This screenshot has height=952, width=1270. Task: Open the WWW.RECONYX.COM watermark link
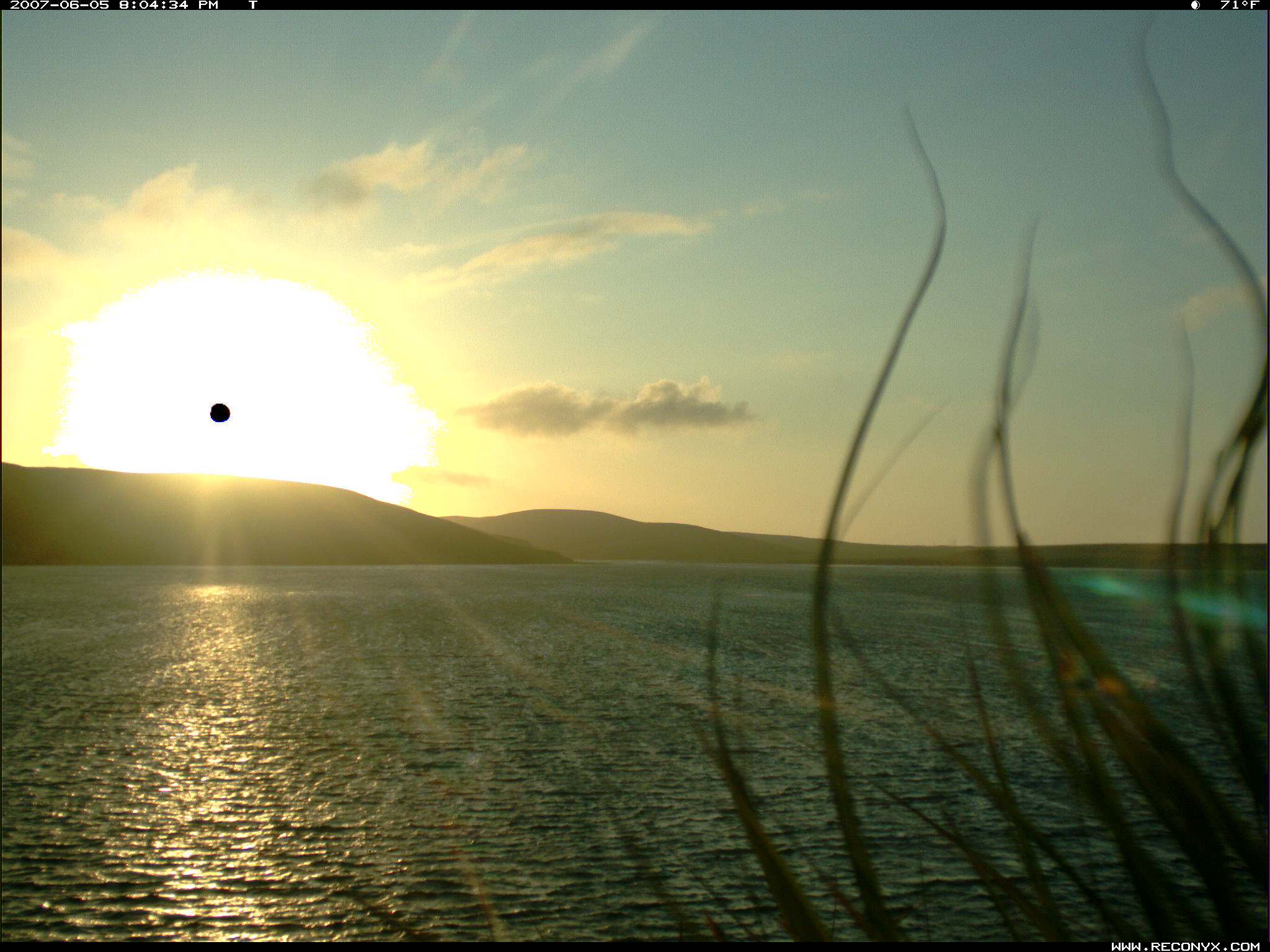coord(1185,946)
